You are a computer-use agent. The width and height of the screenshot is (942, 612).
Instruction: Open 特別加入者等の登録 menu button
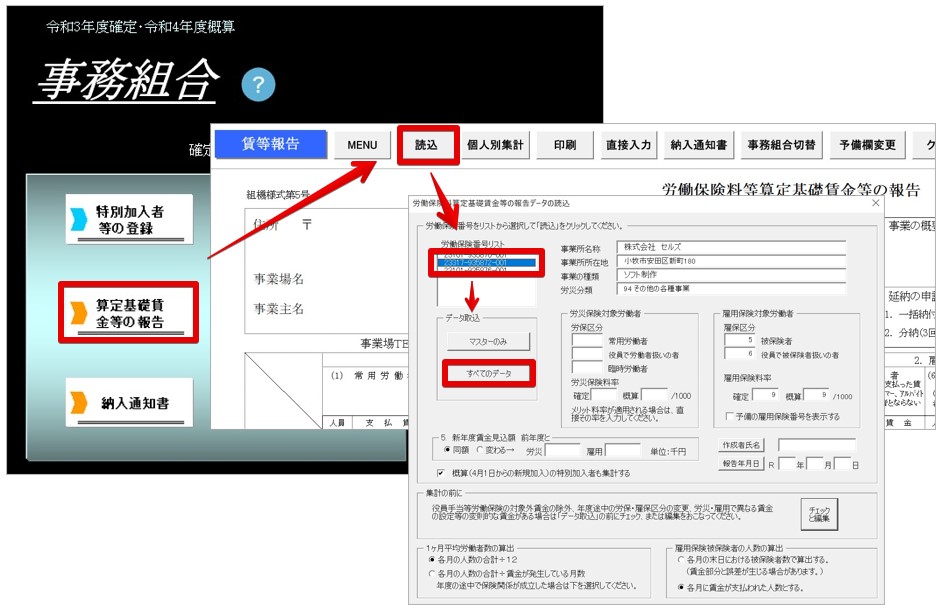129,219
